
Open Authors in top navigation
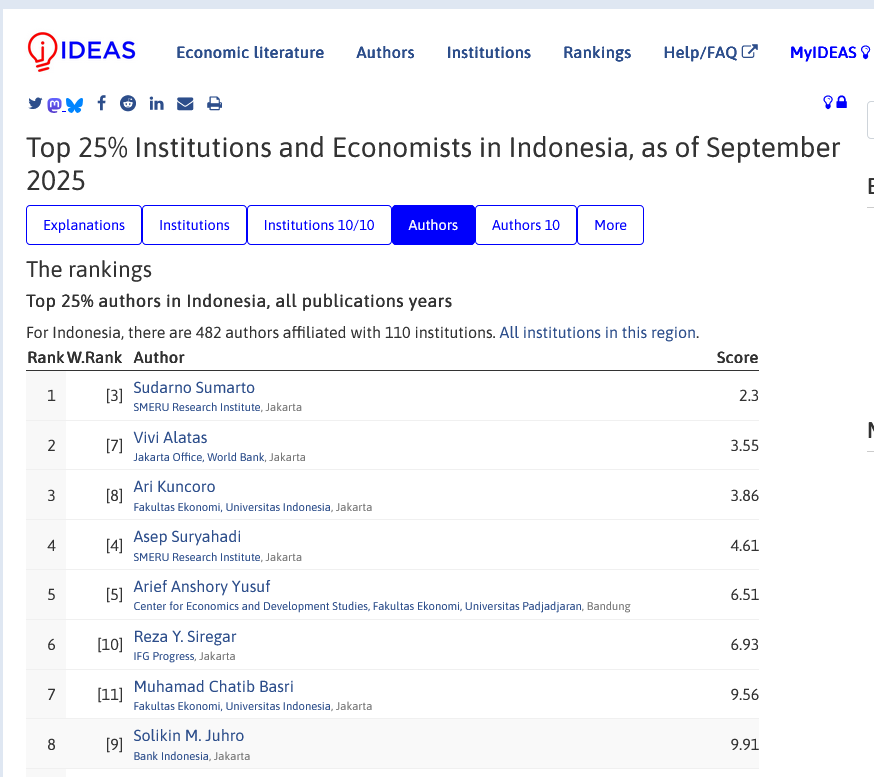coord(385,52)
